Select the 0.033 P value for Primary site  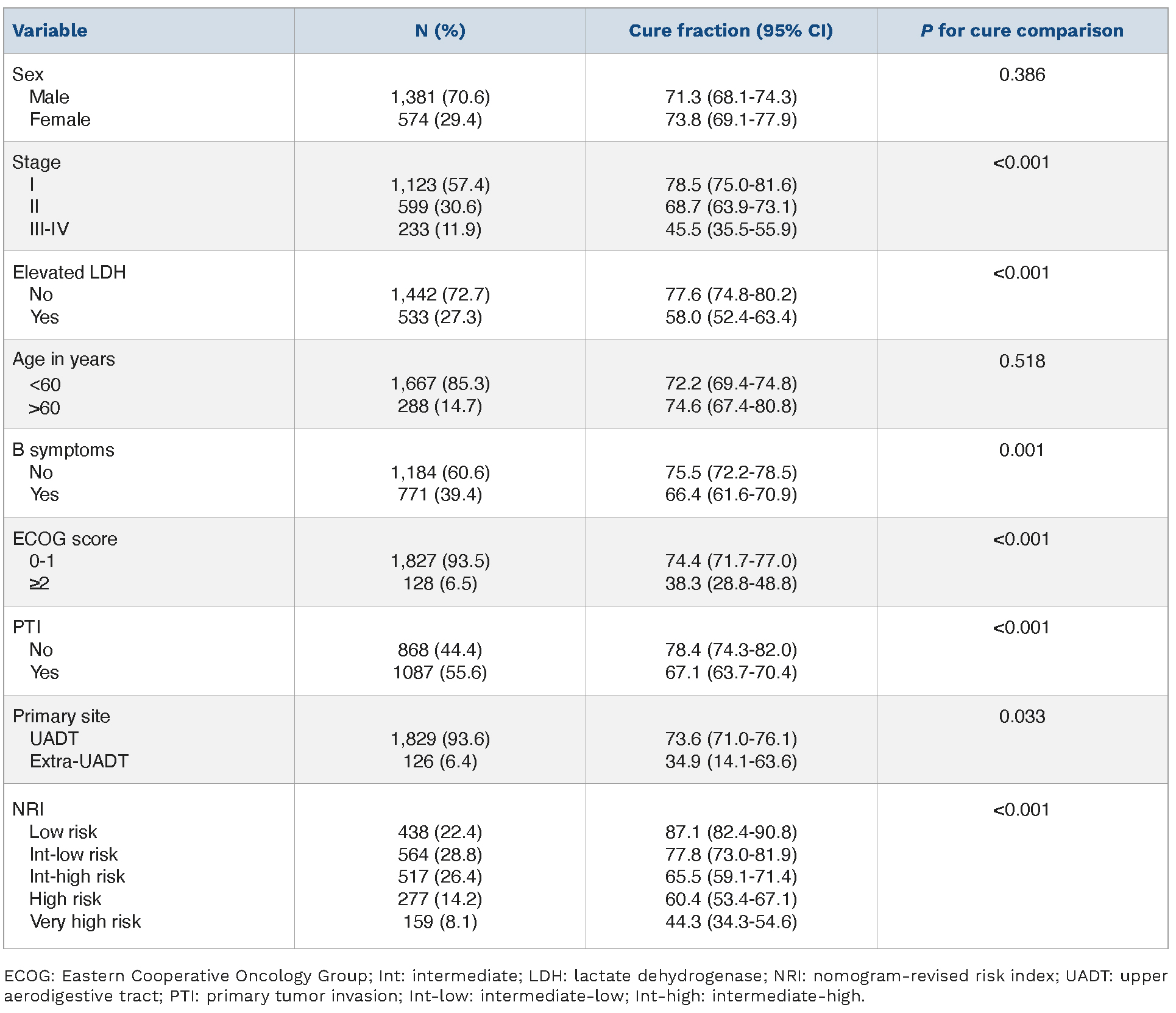pyautogui.click(x=1022, y=716)
